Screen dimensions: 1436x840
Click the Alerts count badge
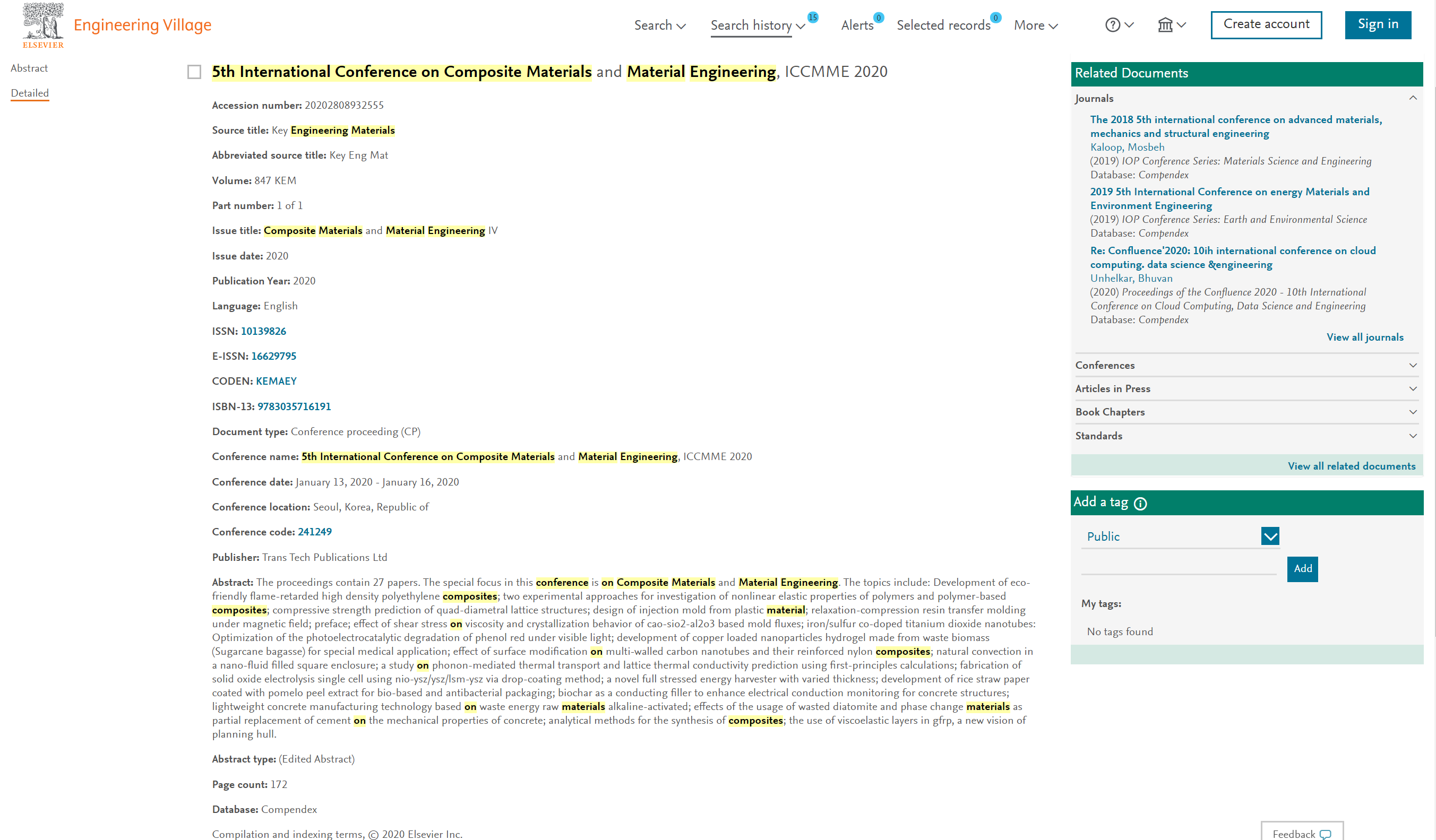879,18
